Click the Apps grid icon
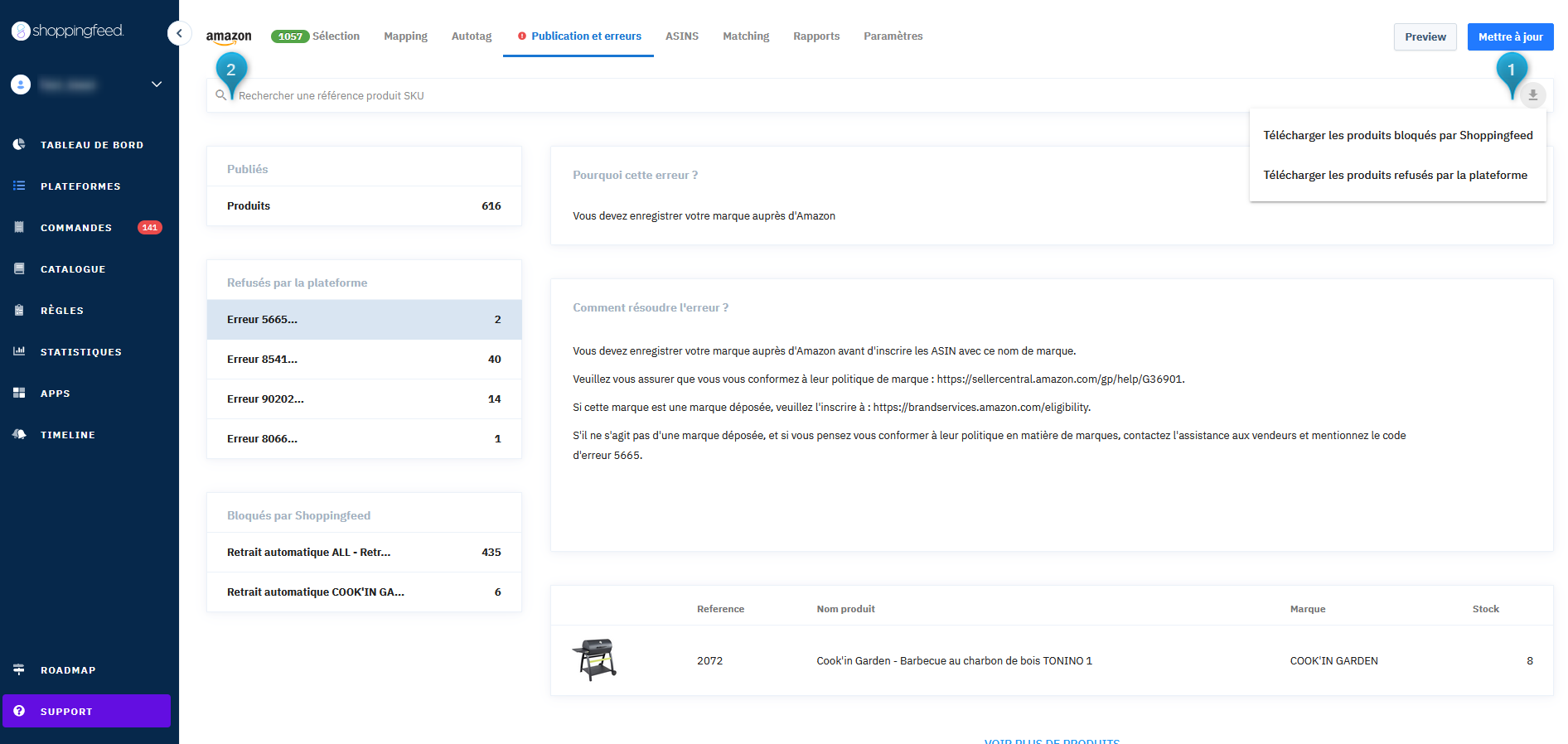 tap(19, 393)
